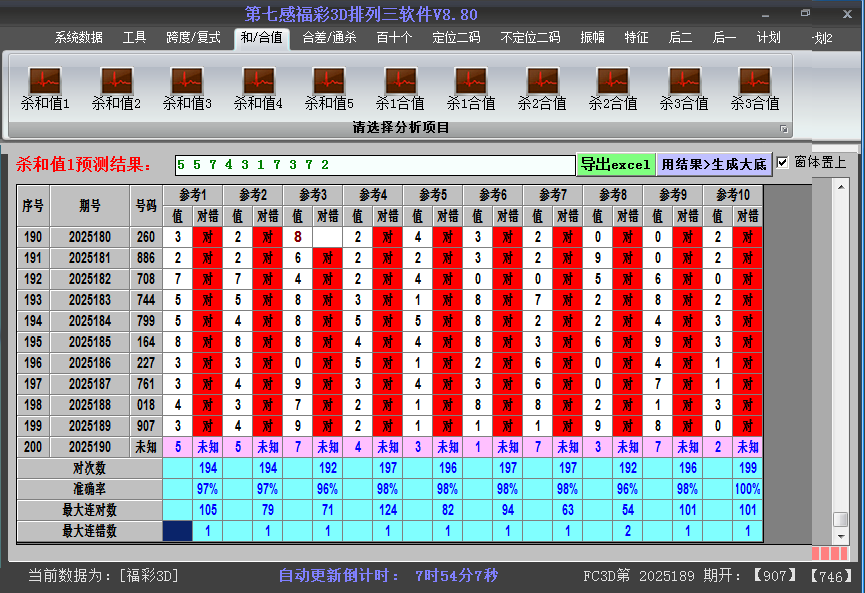
Task: Open the 杀和值5 analysis icon
Action: tap(329, 88)
